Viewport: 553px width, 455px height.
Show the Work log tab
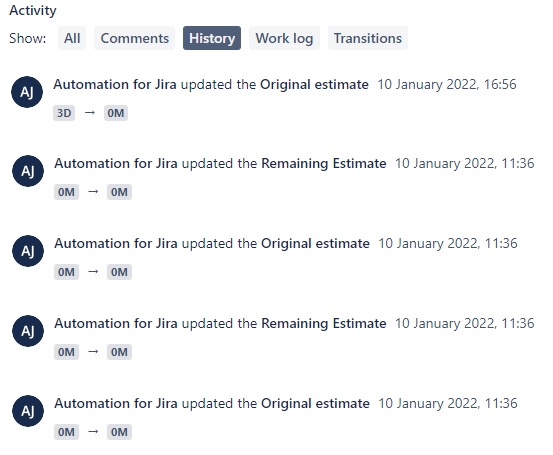click(284, 38)
